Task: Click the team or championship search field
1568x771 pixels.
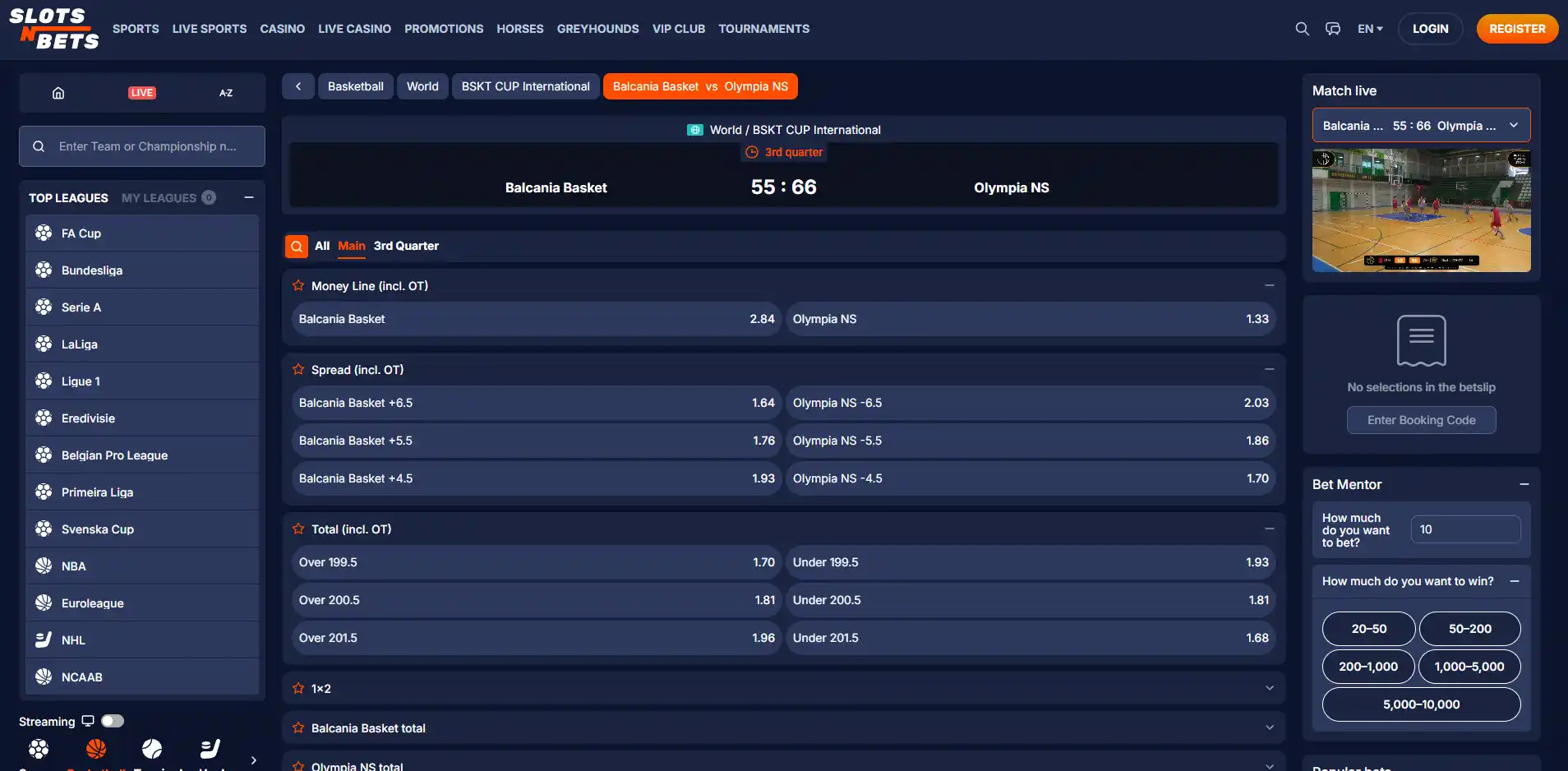Action: click(x=142, y=146)
